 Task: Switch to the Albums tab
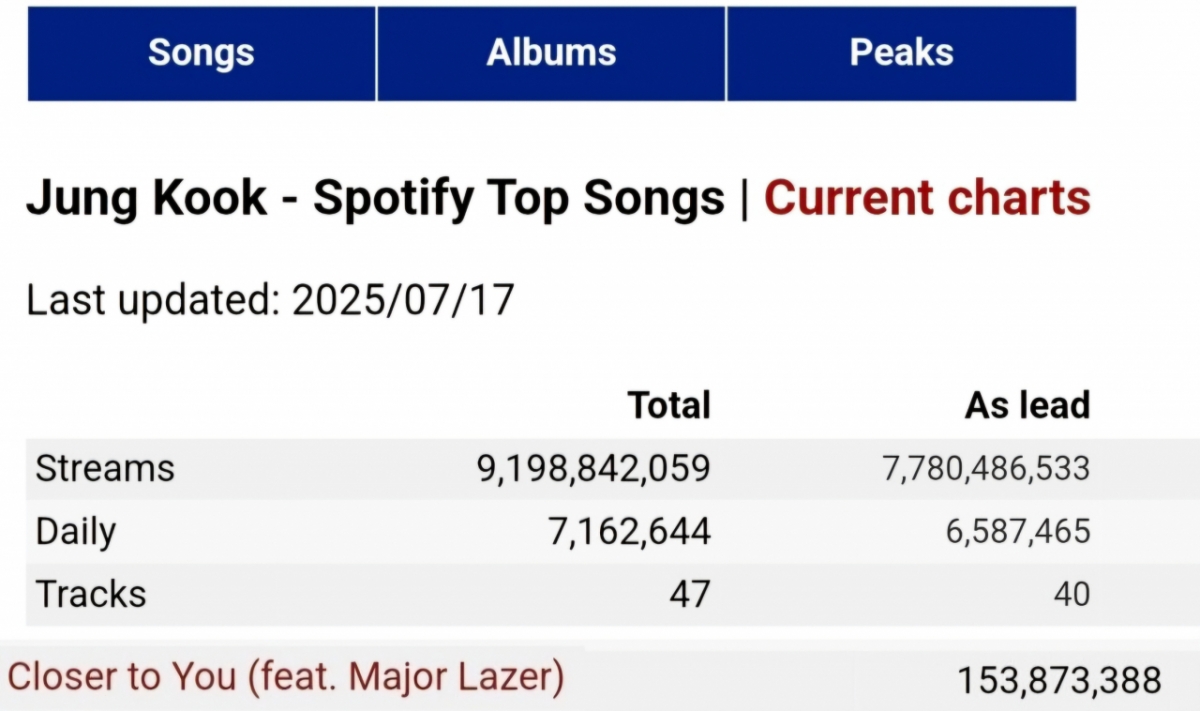pos(551,53)
